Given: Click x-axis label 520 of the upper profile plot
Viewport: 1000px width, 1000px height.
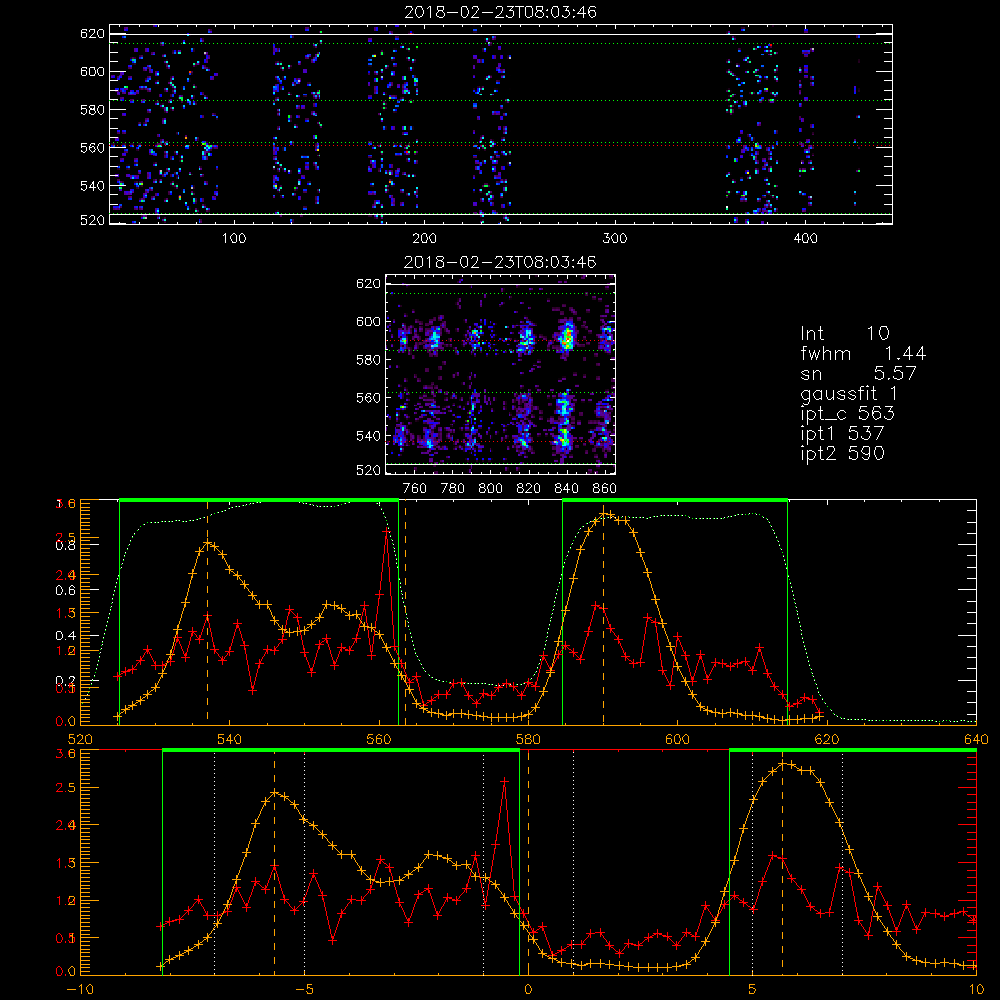Looking at the screenshot, I should (80, 739).
